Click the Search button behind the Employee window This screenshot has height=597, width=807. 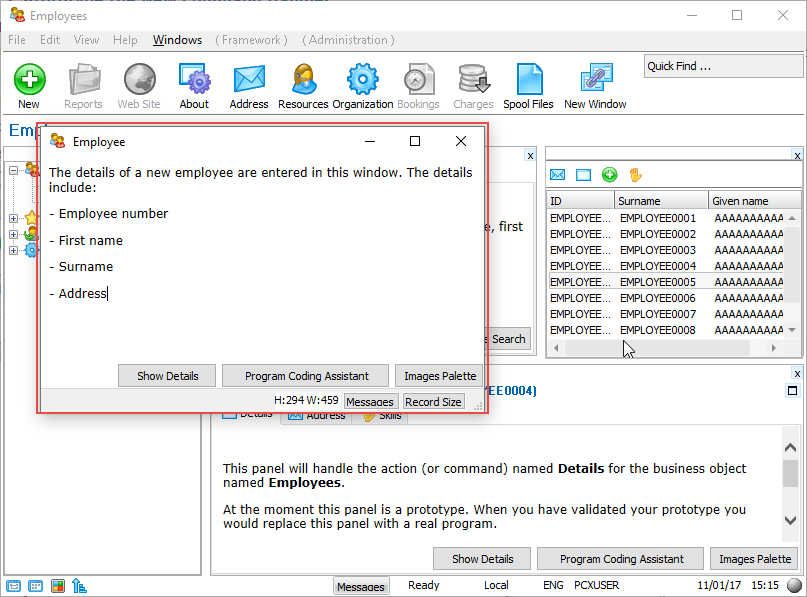pos(508,339)
